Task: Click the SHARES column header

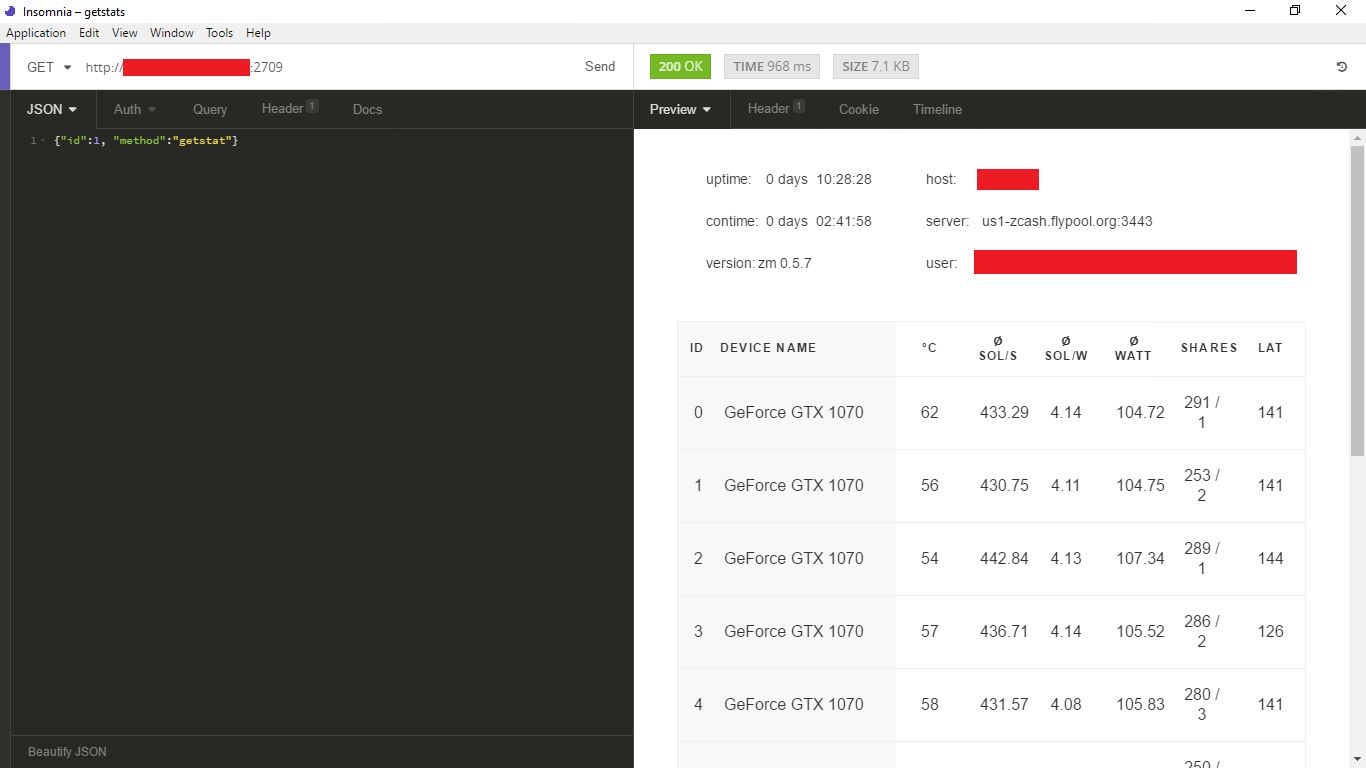Action: pos(1209,348)
